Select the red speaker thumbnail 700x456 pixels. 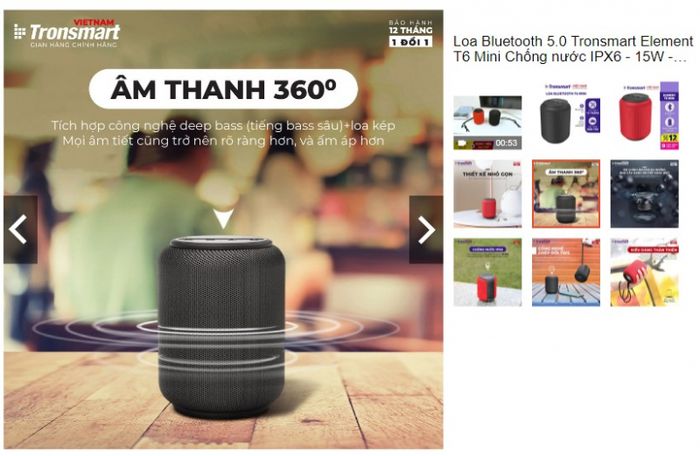[645, 115]
